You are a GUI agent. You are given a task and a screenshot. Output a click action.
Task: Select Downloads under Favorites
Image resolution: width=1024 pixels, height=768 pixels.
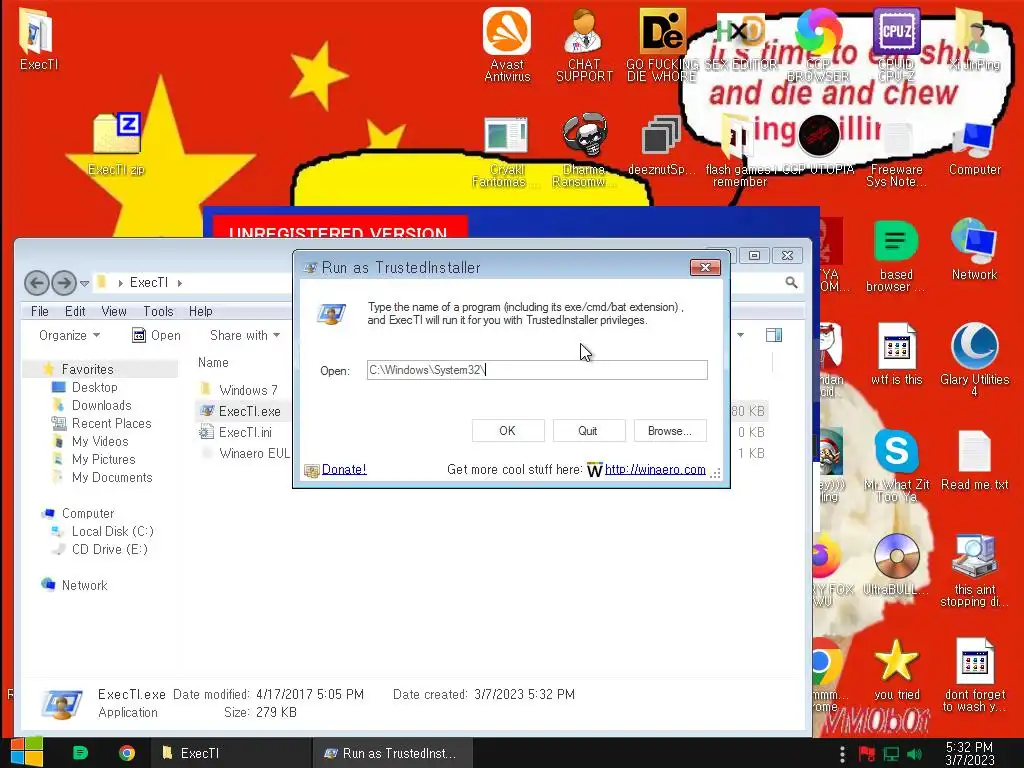pos(101,406)
